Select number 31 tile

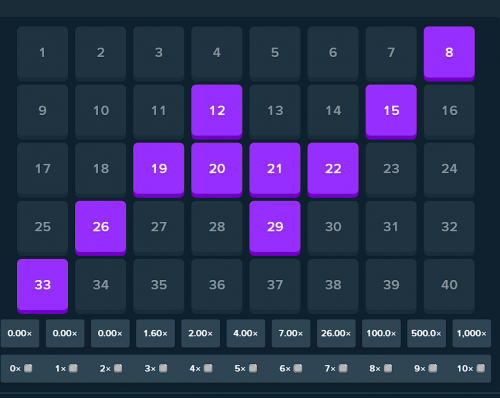tap(391, 228)
